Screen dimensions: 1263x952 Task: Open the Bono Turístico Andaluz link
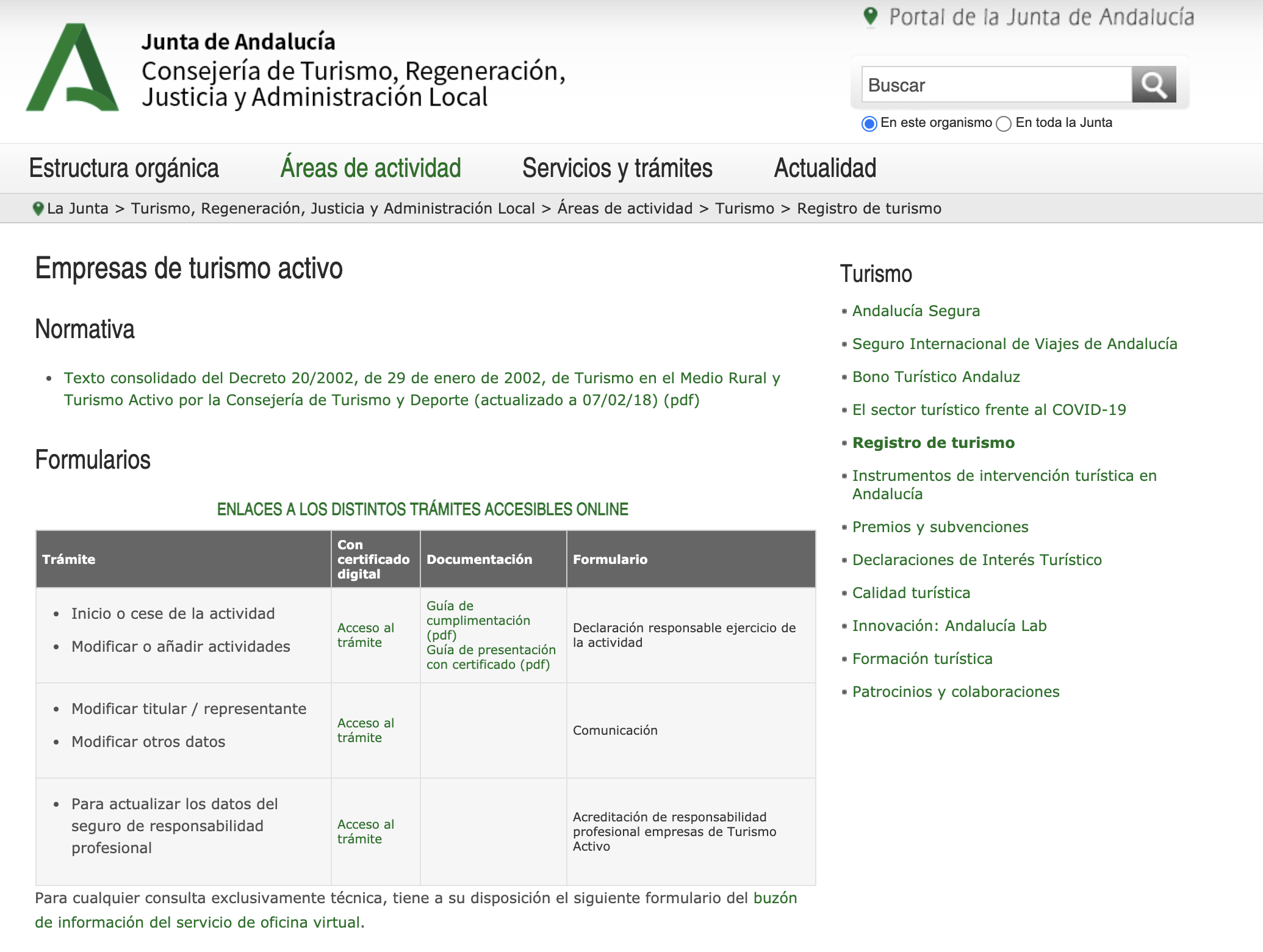pos(936,377)
